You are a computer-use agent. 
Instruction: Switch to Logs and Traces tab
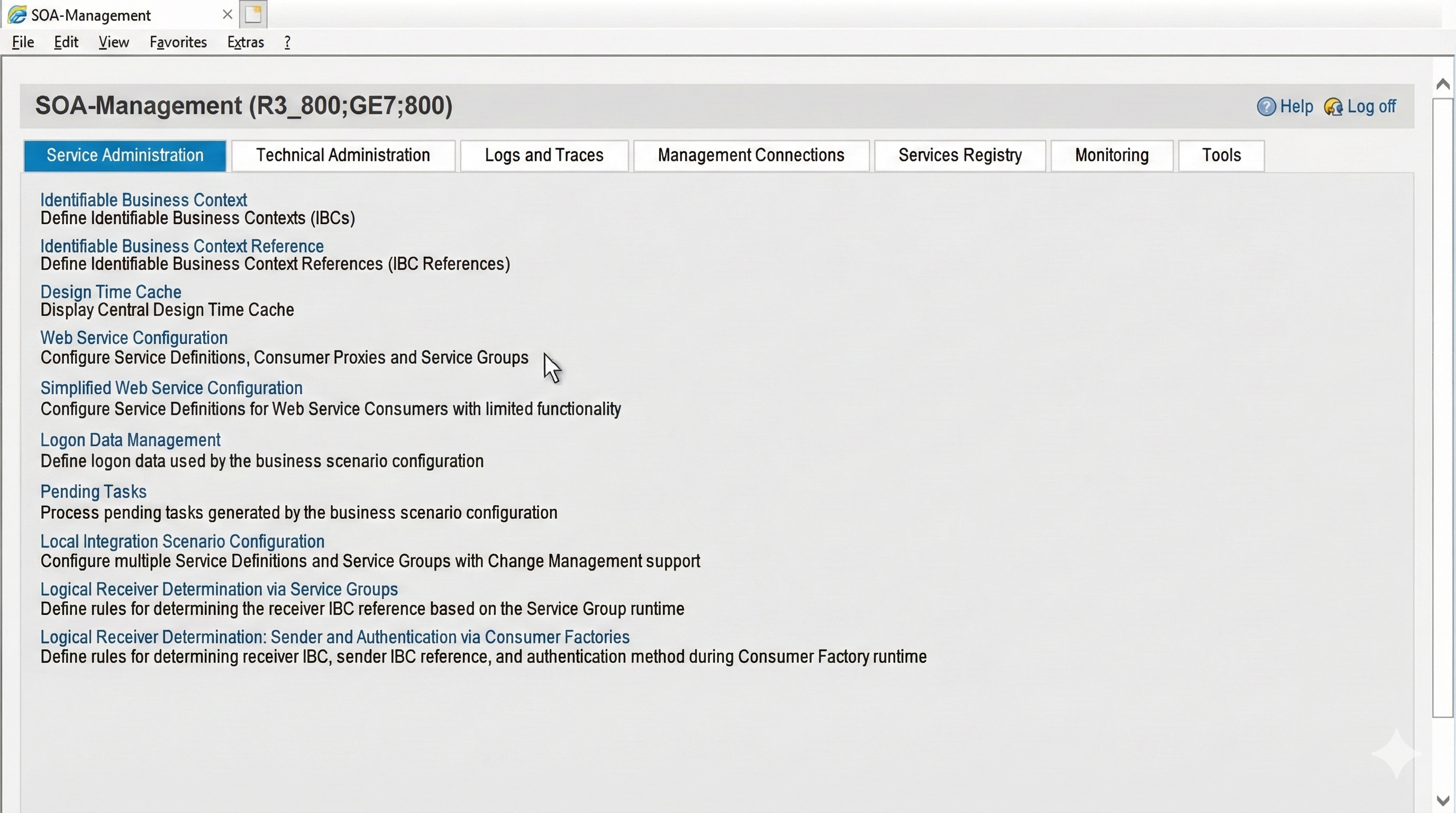[x=544, y=156]
